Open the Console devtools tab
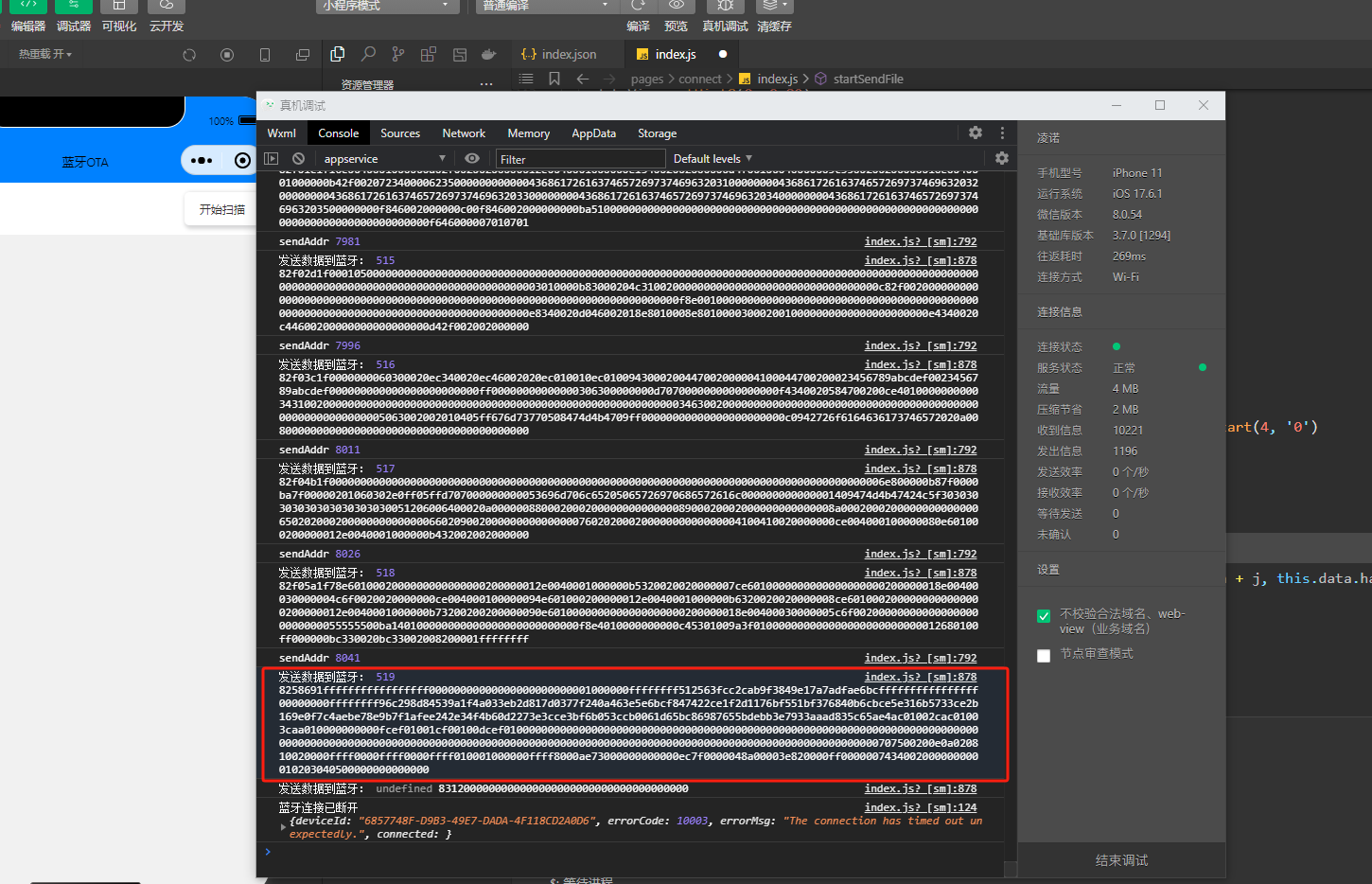Screen dimensions: 1372x884 click(x=339, y=133)
